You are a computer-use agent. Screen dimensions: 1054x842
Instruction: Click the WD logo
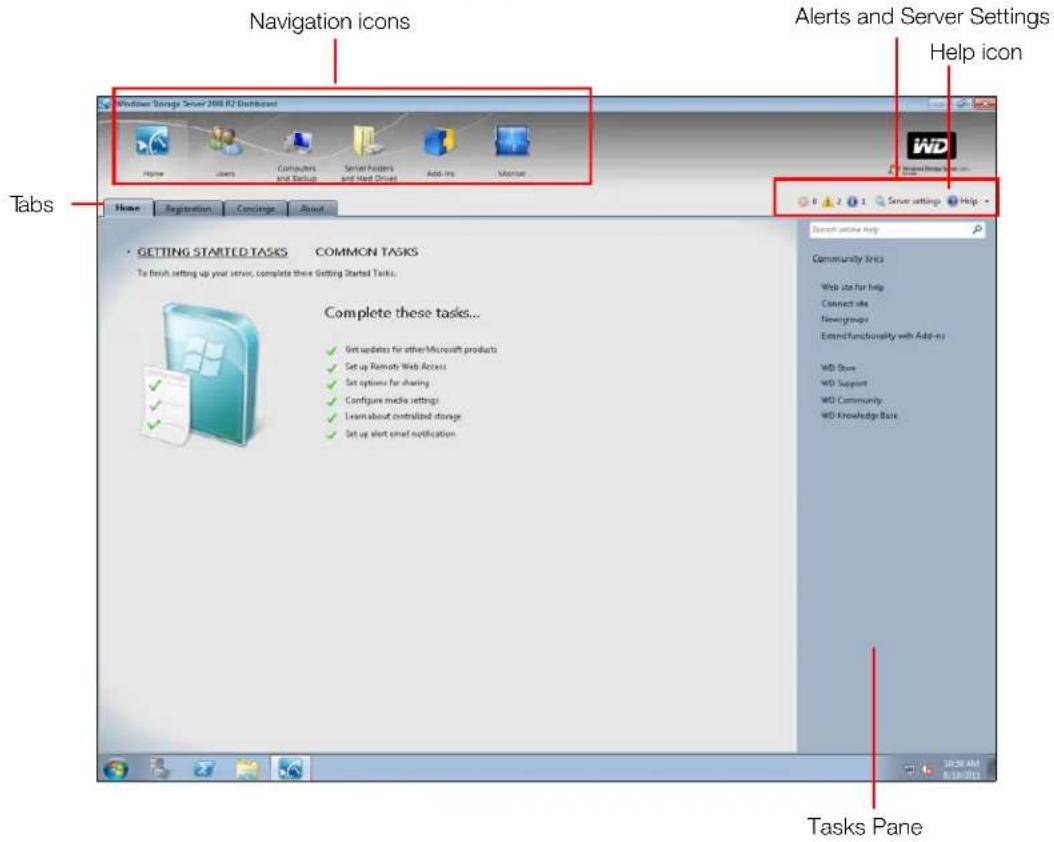(x=931, y=145)
